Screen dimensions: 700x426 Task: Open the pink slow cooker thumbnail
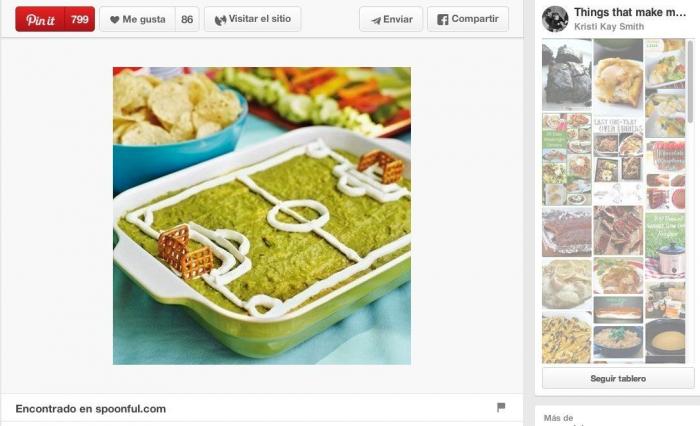665,246
